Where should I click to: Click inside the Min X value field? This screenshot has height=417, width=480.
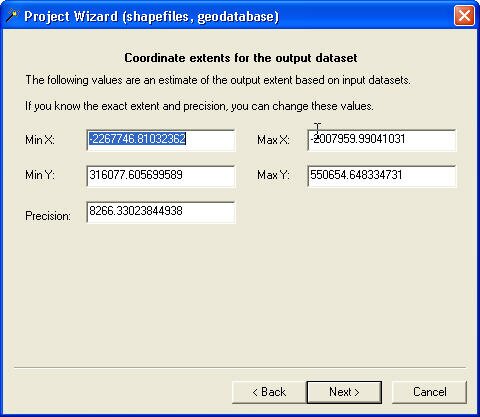click(x=161, y=140)
